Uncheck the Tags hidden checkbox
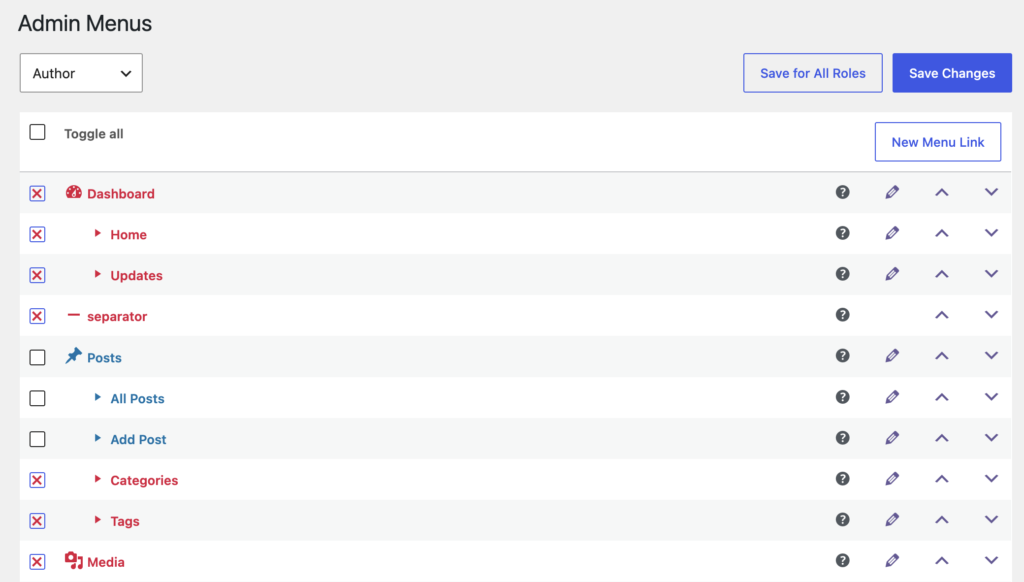 pos(37,521)
